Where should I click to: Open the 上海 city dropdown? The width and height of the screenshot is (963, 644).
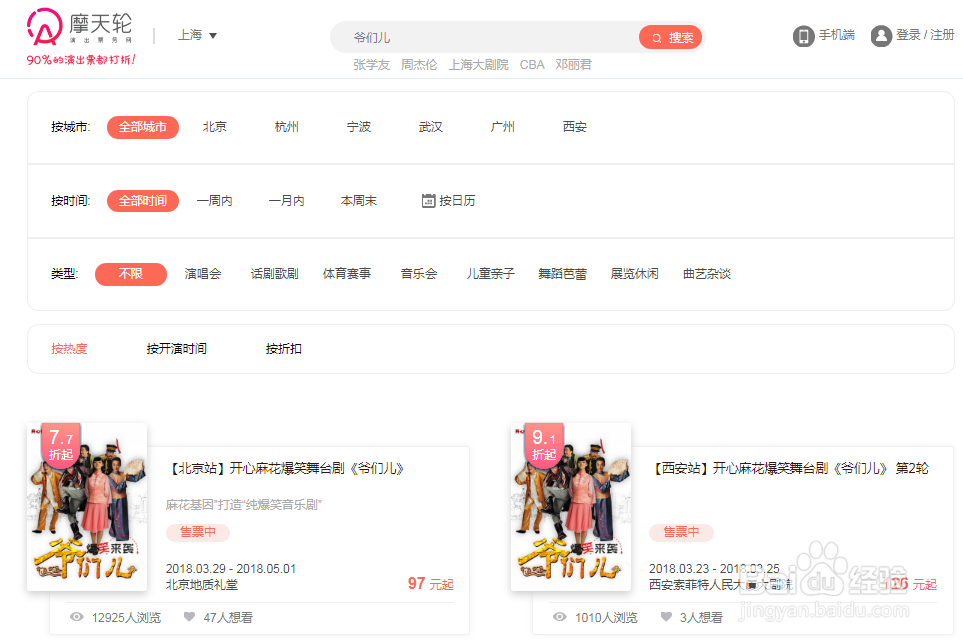[x=197, y=35]
